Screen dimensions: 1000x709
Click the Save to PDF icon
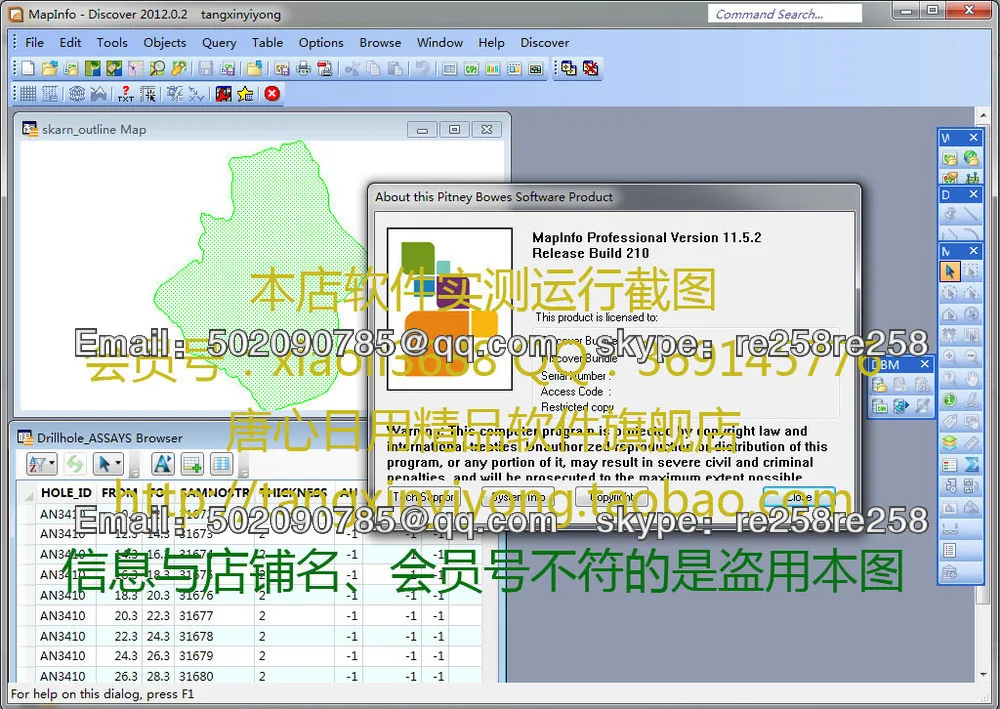pos(325,68)
